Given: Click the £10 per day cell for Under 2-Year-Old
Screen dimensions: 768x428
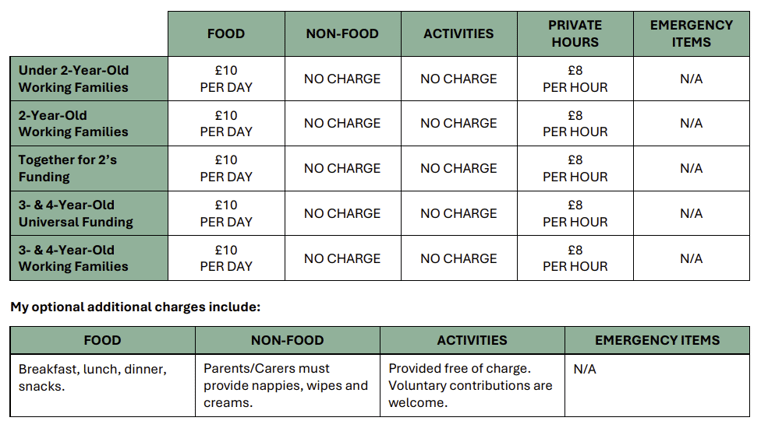Looking at the screenshot, I should pos(226,79).
